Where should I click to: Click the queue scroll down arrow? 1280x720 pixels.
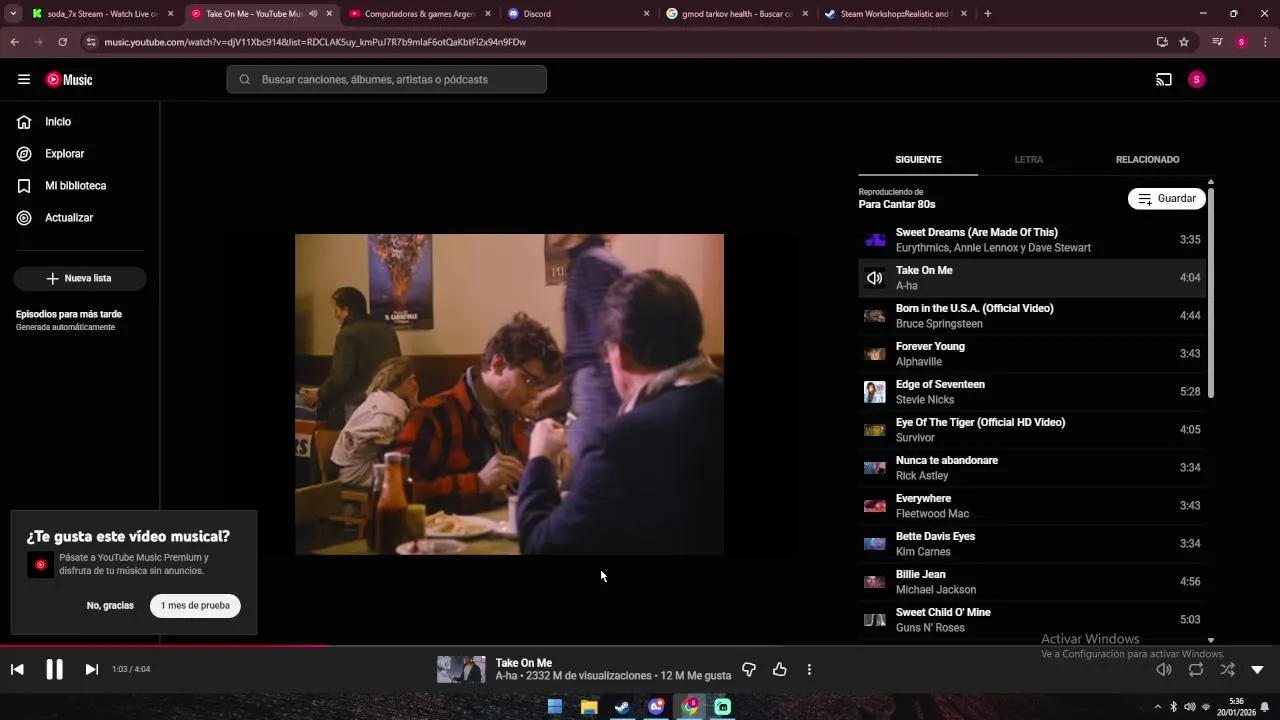[x=1211, y=640]
